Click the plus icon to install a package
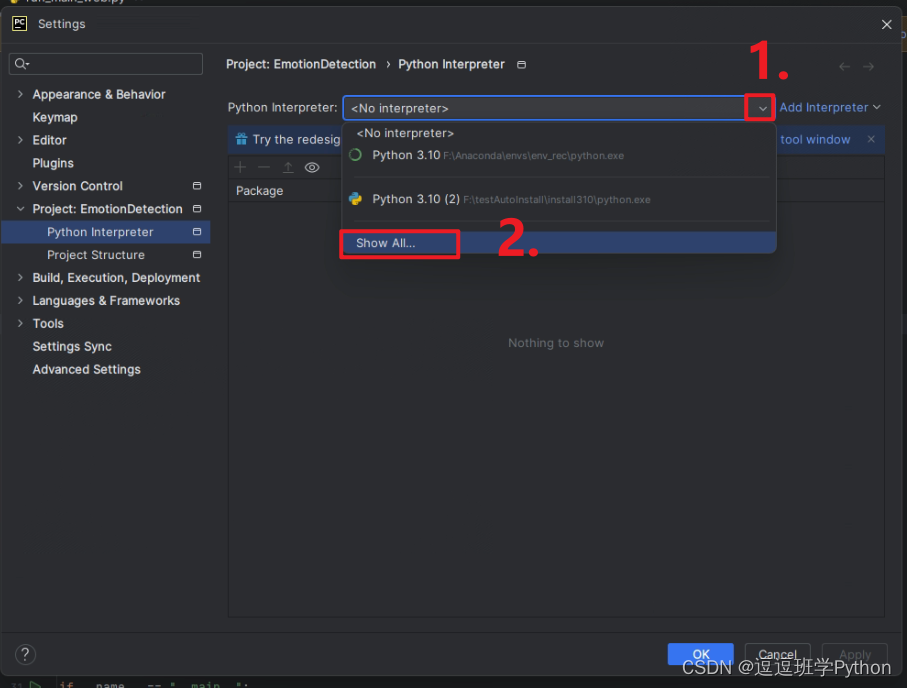This screenshot has width=907, height=688. click(x=240, y=167)
